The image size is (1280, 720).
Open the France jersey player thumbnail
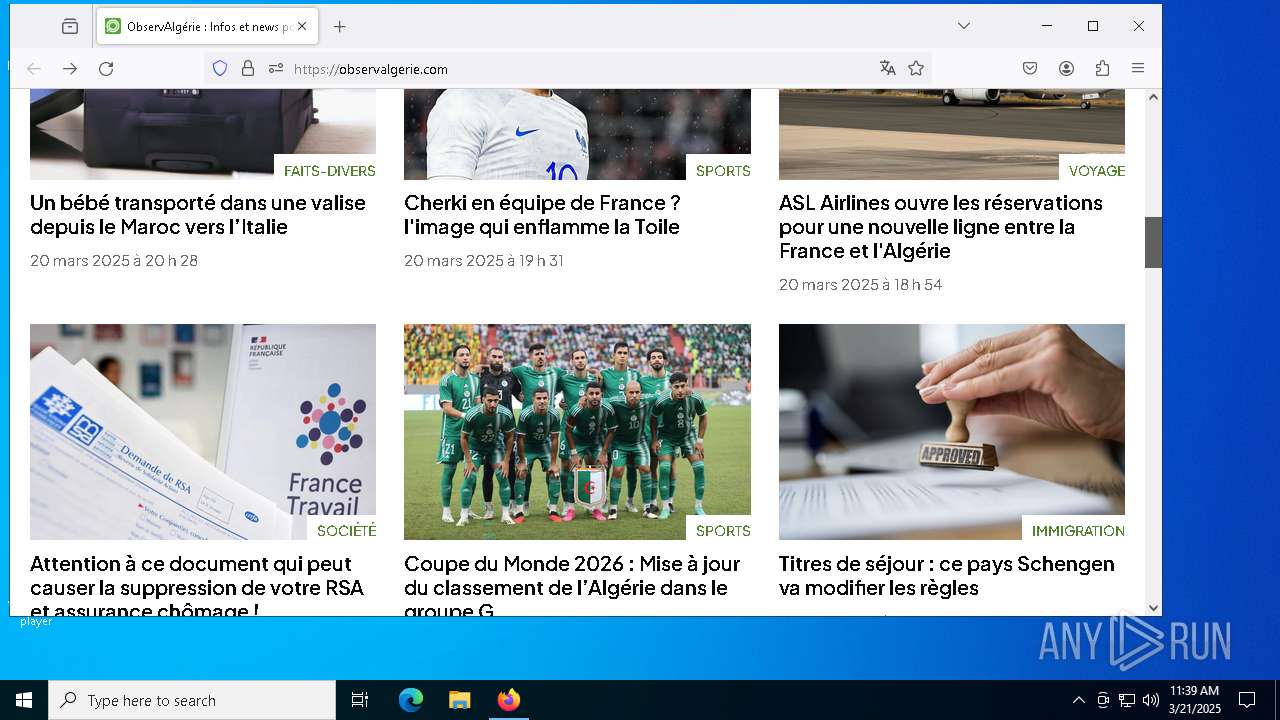577,135
